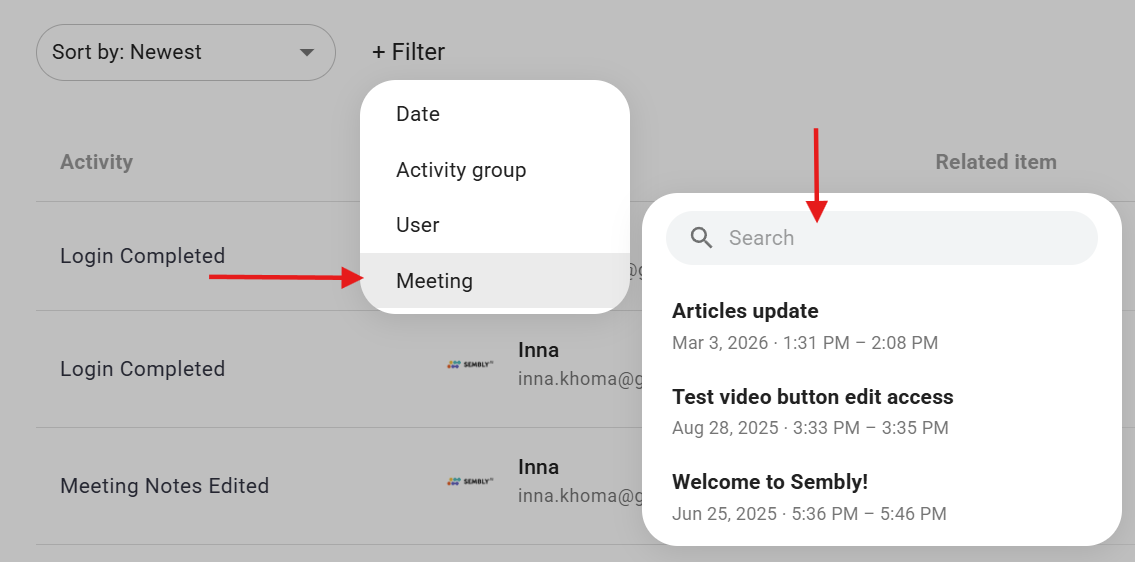Click Sembly logo in second Login Completed row

click(470, 365)
